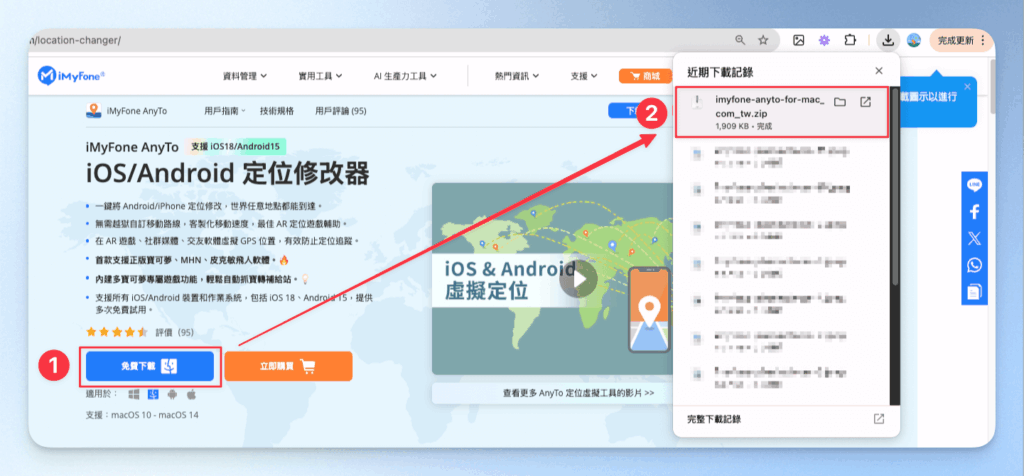Click the iOS/Android 定位修改器 heading
1024x476 pixels.
227,174
